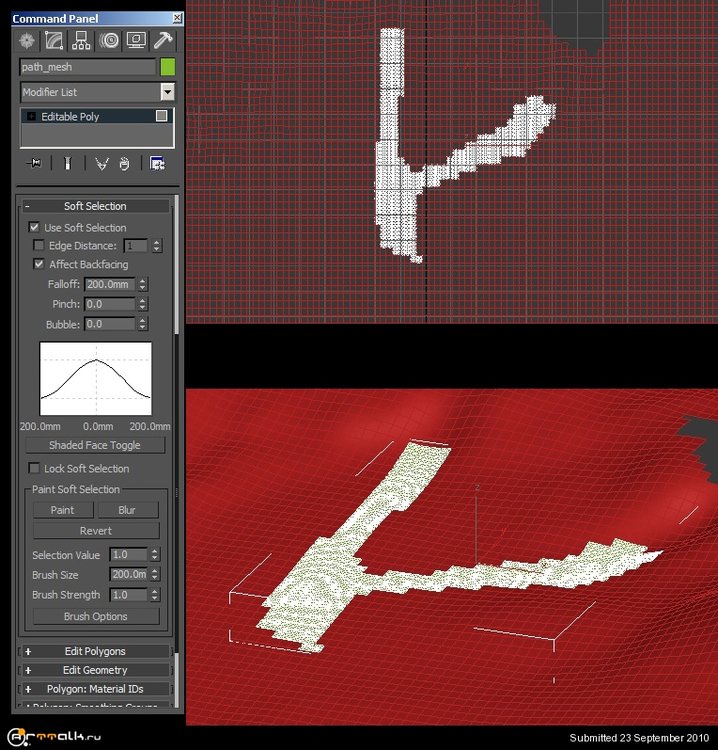The width and height of the screenshot is (718, 750).
Task: Open Brush Options
Action: [96, 617]
